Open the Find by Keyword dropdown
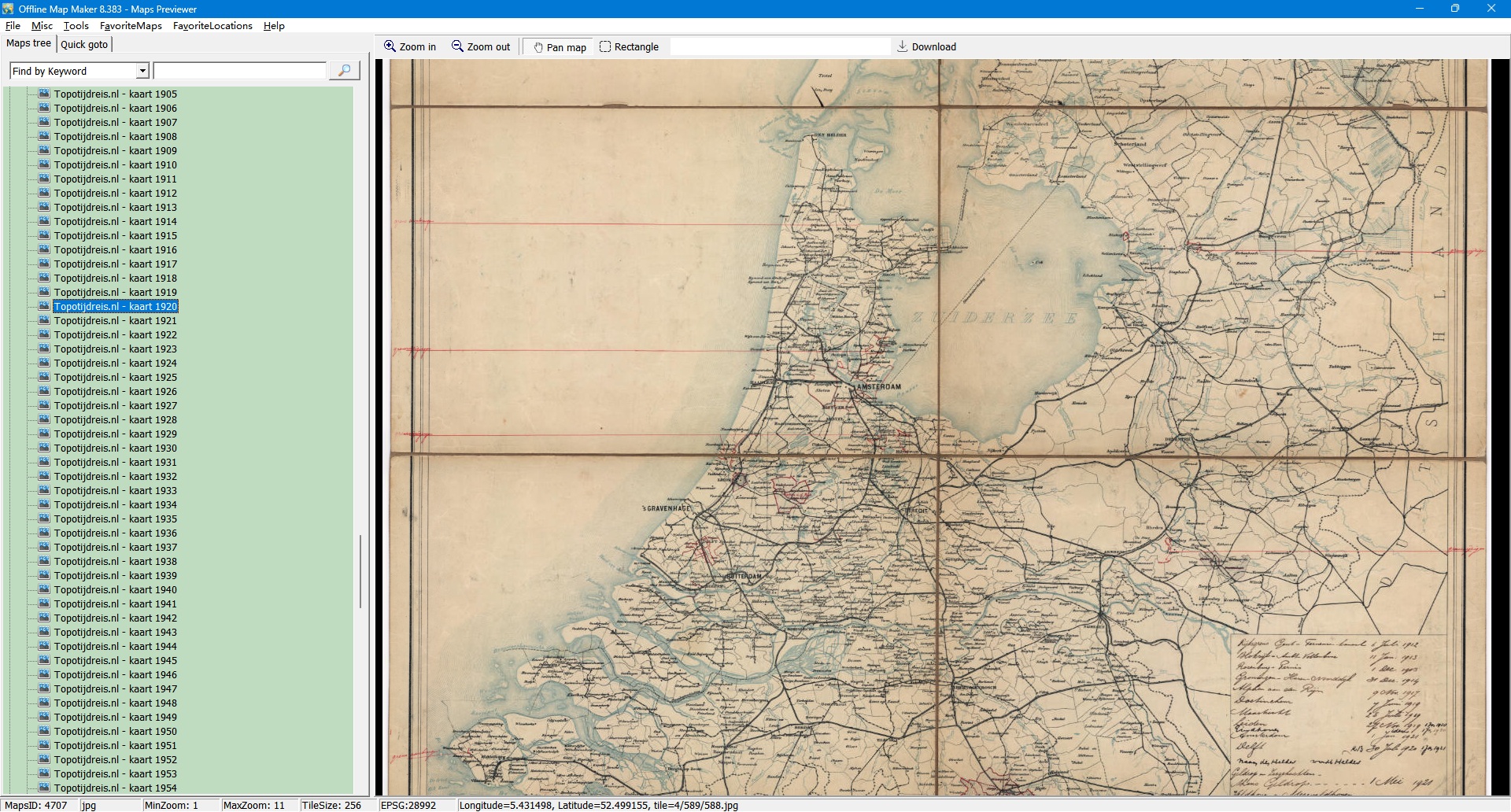1511x812 pixels. (x=142, y=71)
